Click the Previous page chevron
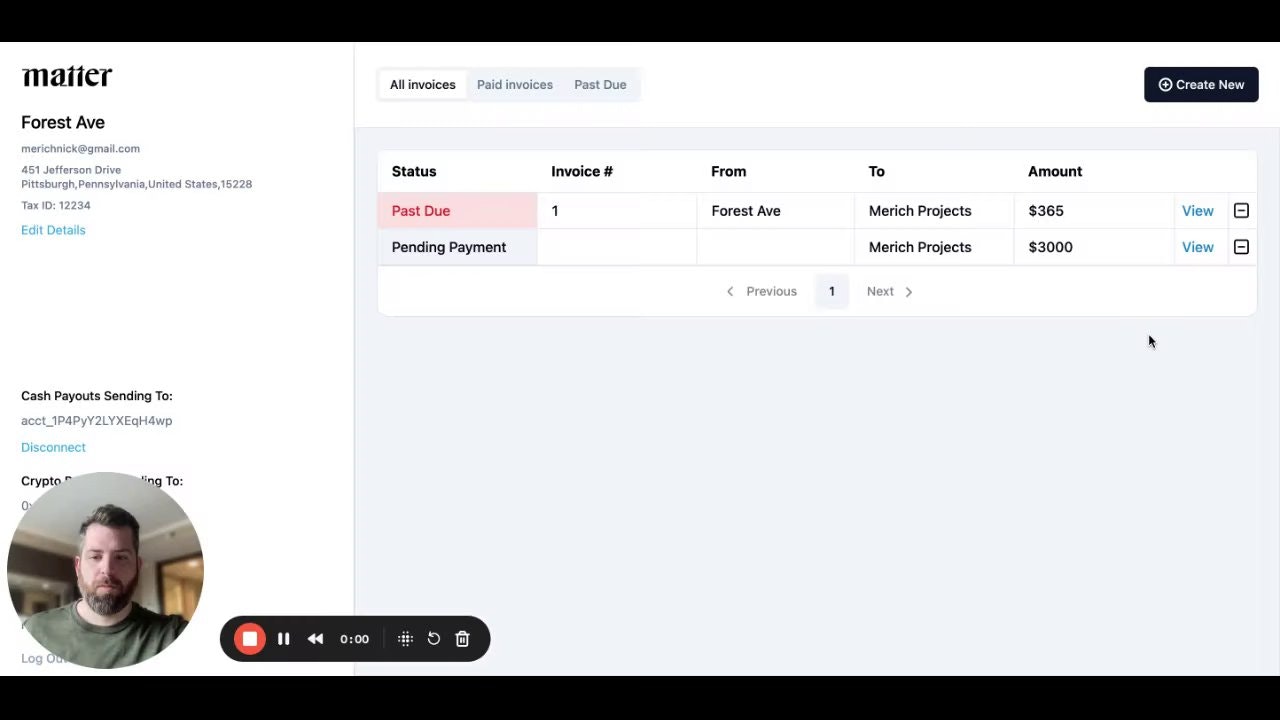The image size is (1280, 720). (730, 291)
